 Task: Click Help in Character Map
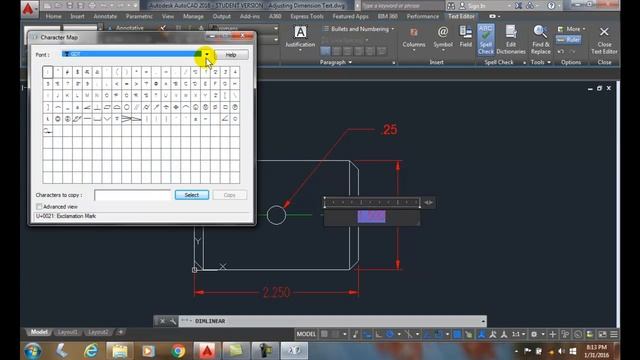pyautogui.click(x=231, y=55)
